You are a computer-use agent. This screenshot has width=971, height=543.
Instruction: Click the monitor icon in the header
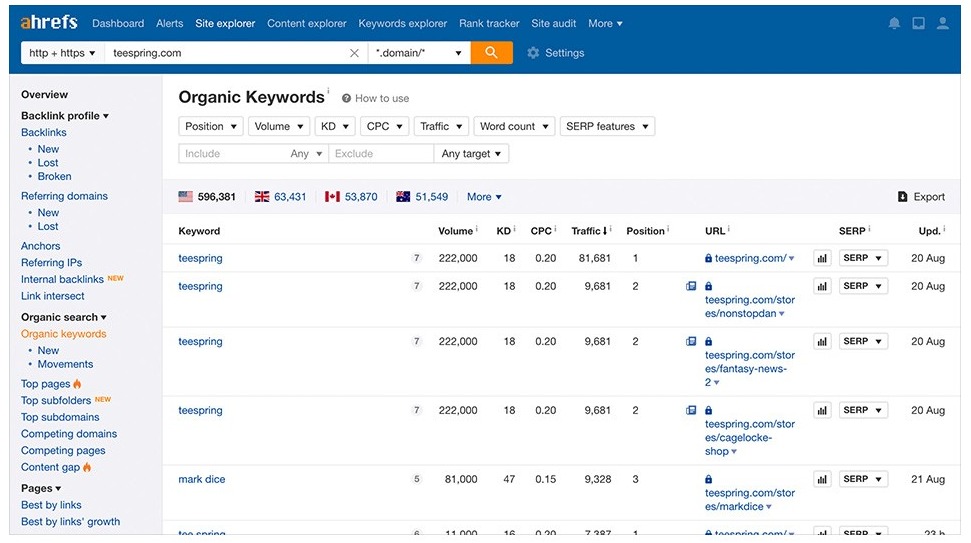pos(918,24)
